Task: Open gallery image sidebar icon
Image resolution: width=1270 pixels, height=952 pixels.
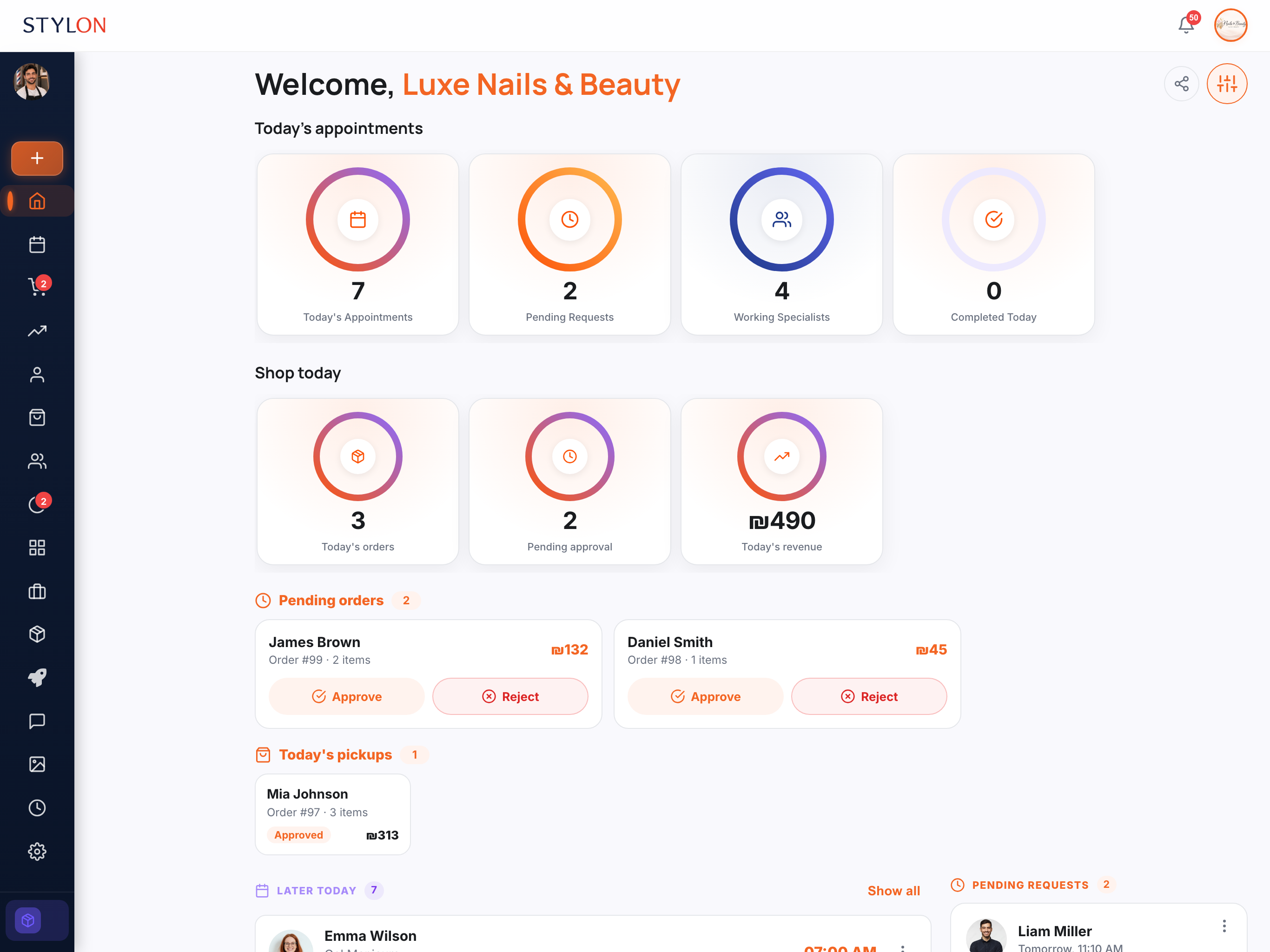Action: pos(37,764)
